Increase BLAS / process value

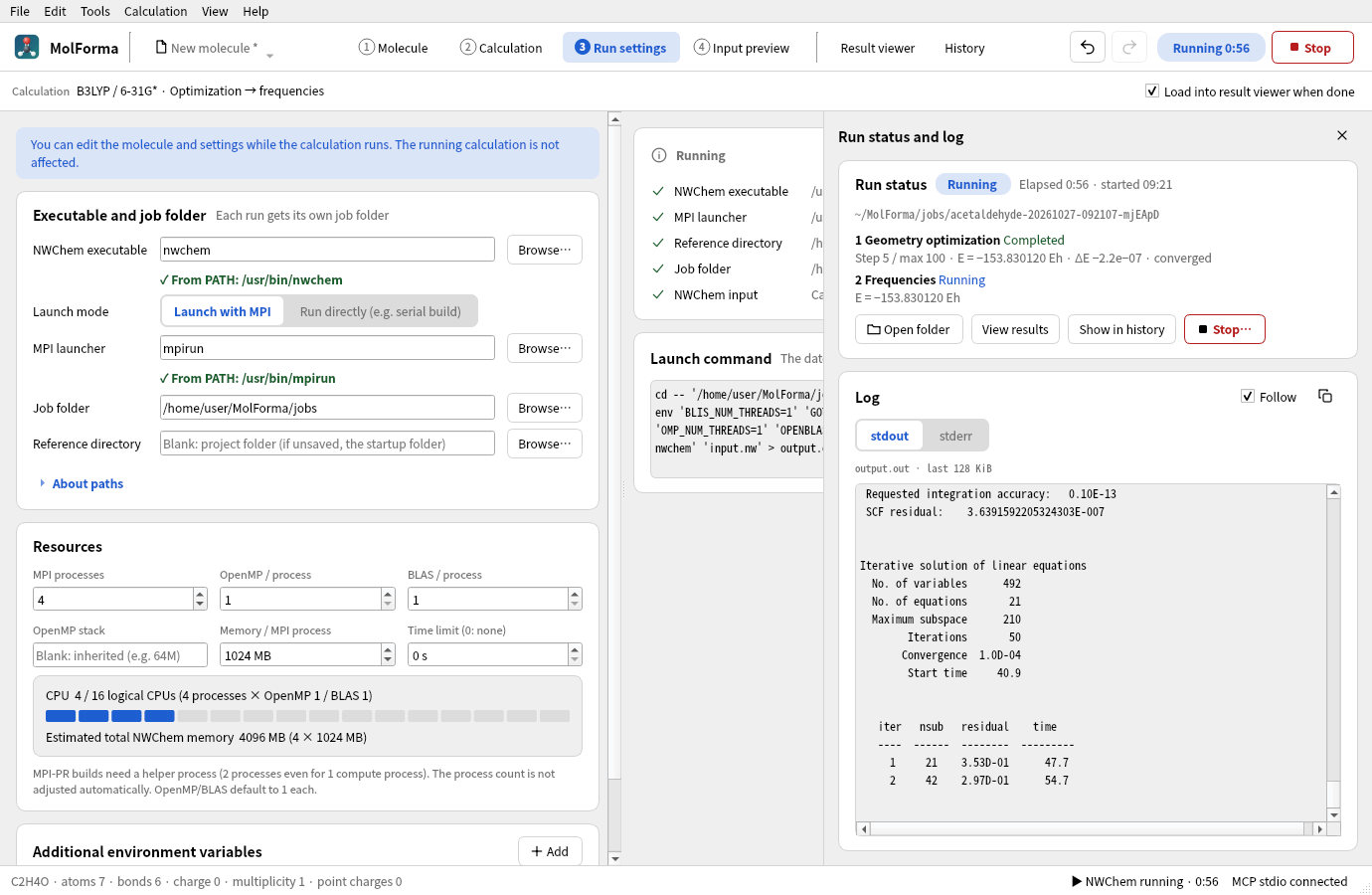tap(575, 594)
